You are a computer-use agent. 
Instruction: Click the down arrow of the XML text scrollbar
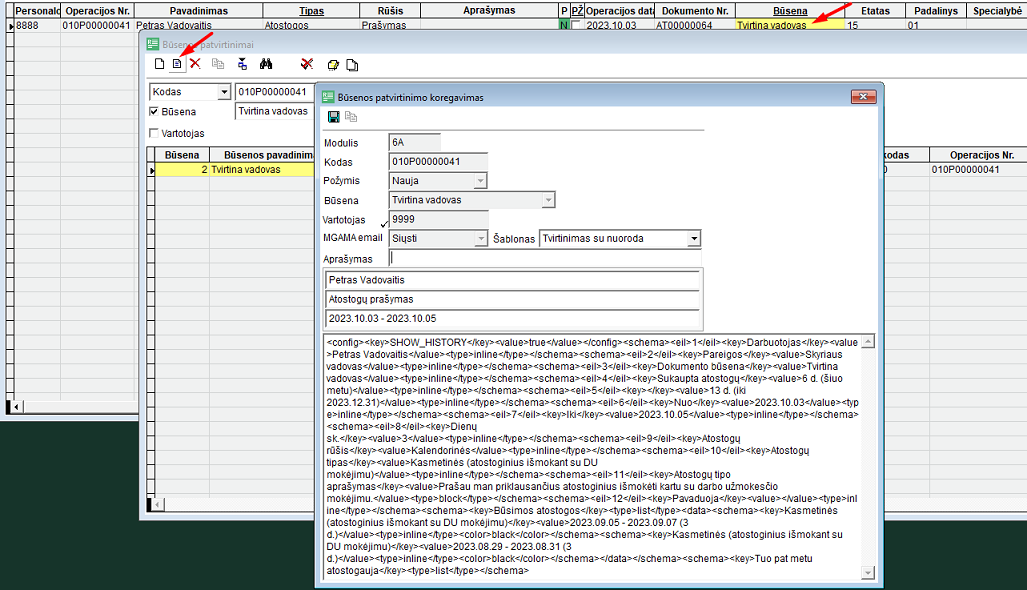coord(867,572)
